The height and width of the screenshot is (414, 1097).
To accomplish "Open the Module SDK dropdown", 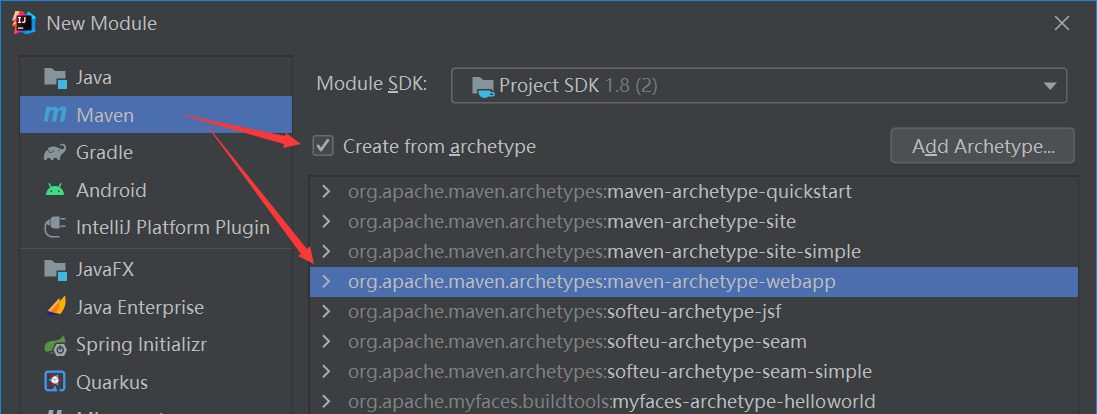I will (x=758, y=86).
